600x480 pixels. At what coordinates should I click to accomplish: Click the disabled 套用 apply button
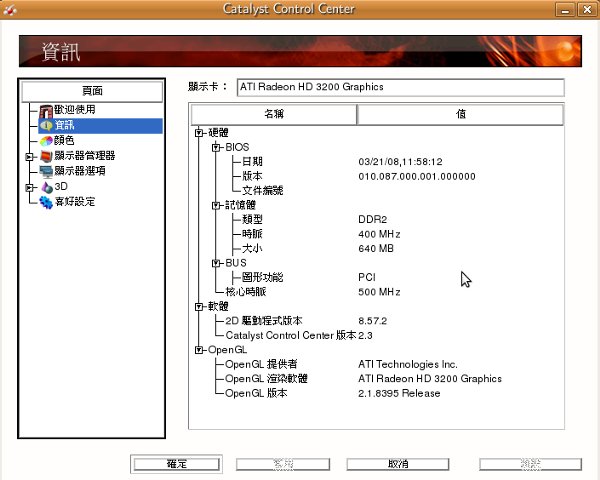[x=283, y=464]
